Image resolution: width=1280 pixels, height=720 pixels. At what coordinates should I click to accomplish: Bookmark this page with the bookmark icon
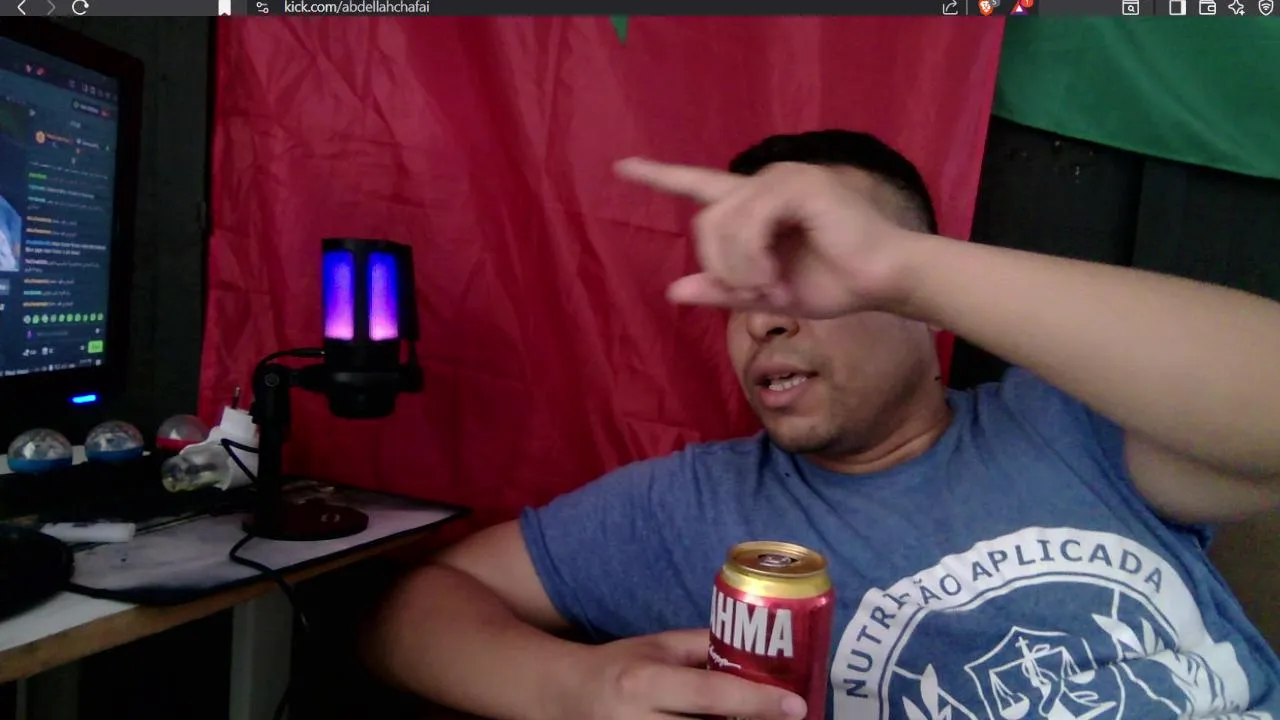pyautogui.click(x=225, y=7)
